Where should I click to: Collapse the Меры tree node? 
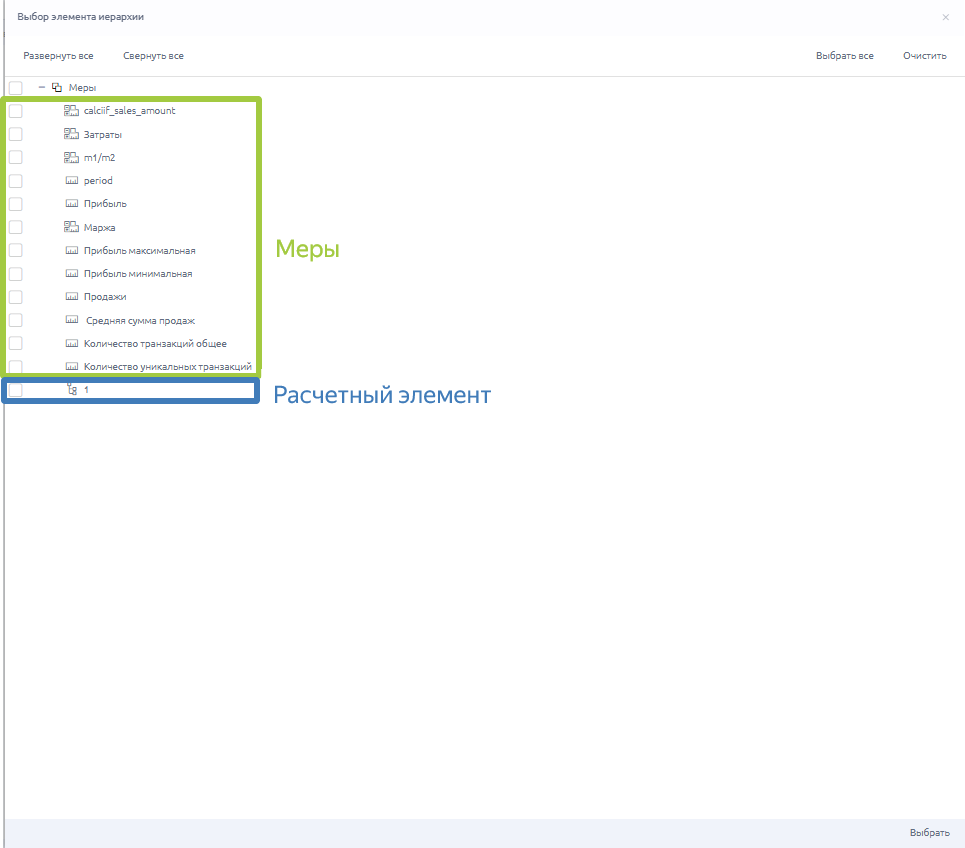pos(42,88)
